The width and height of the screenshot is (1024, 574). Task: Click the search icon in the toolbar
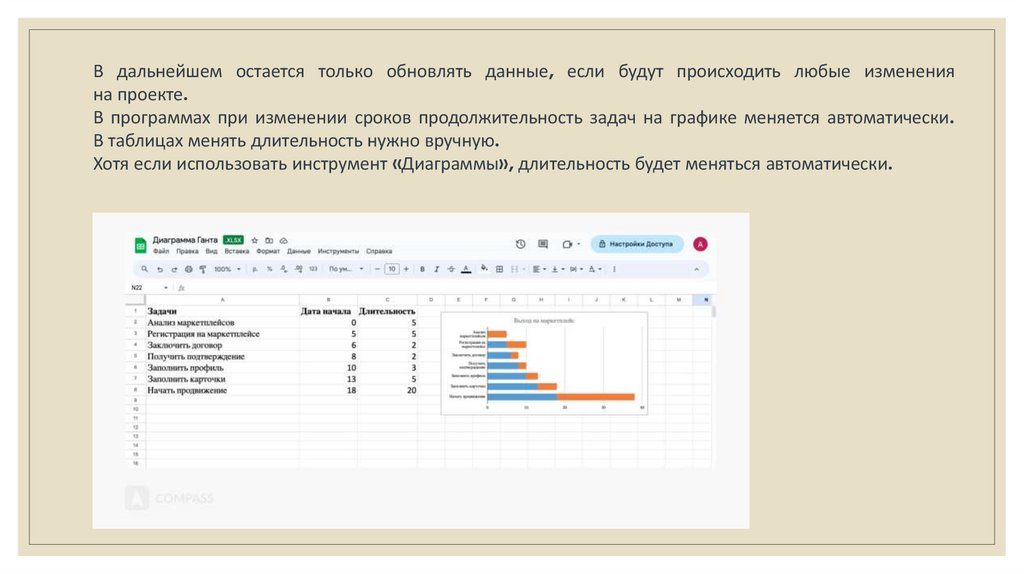tap(145, 269)
